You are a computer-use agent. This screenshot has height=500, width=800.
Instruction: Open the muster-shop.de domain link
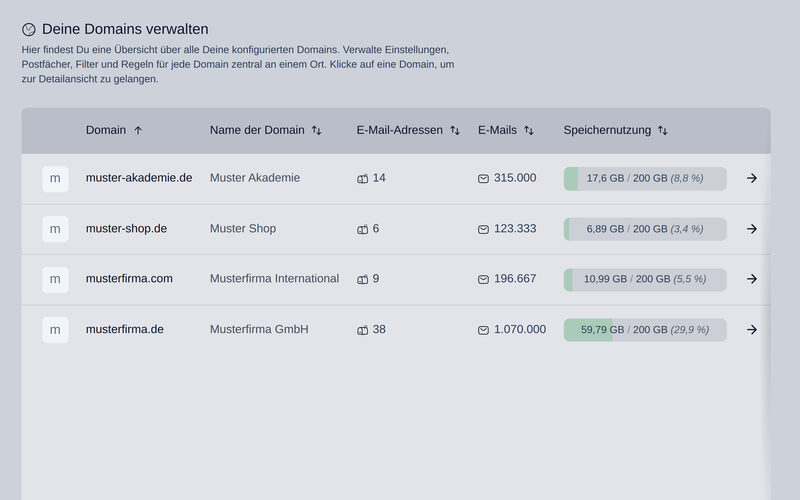coord(126,229)
